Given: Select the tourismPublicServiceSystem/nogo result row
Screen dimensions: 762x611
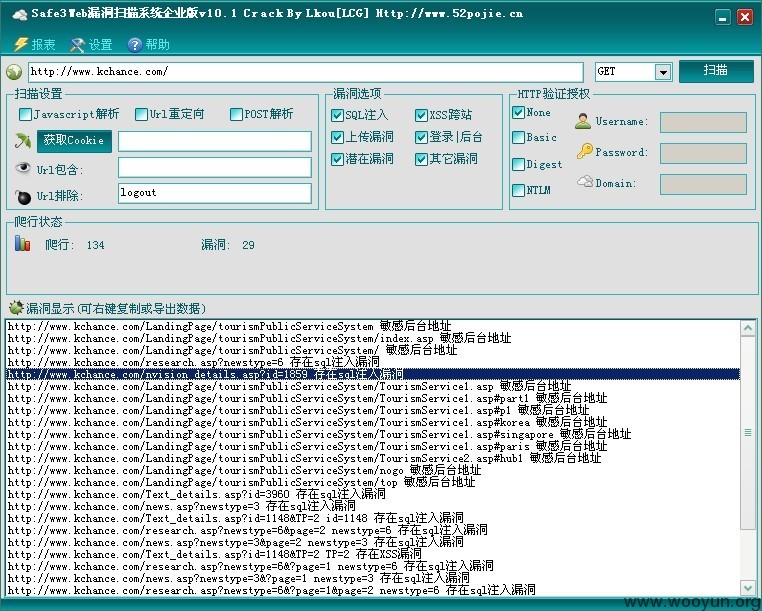Looking at the screenshot, I should 373,470.
